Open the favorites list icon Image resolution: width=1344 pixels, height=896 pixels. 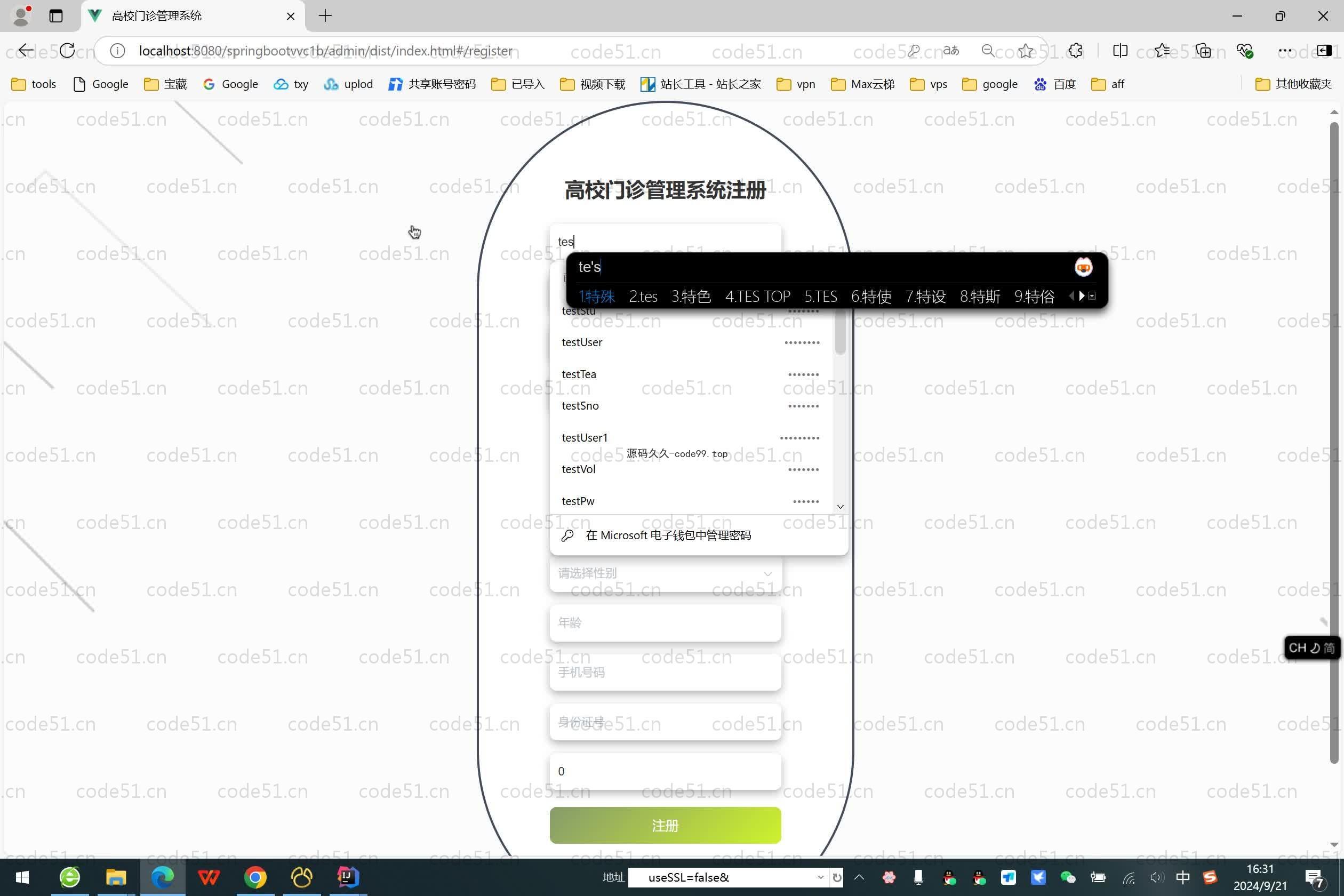click(x=1162, y=51)
